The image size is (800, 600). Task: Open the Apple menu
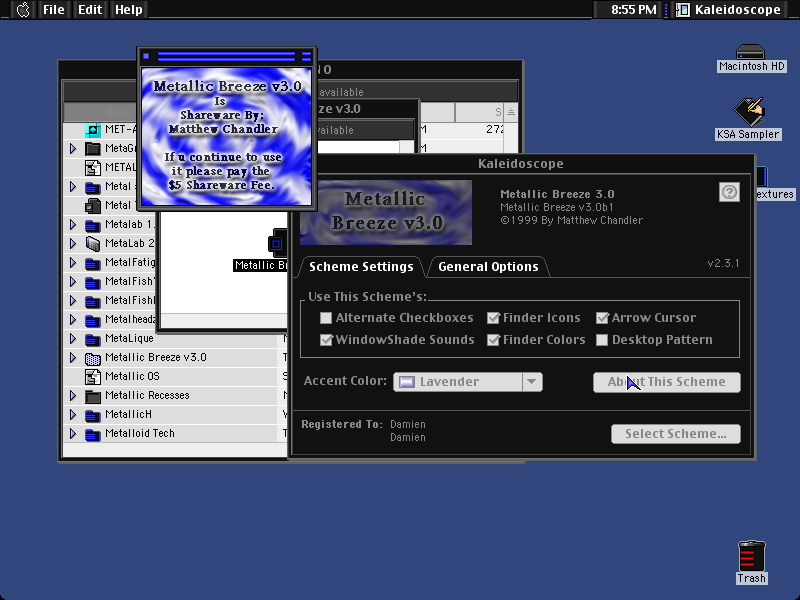23,10
